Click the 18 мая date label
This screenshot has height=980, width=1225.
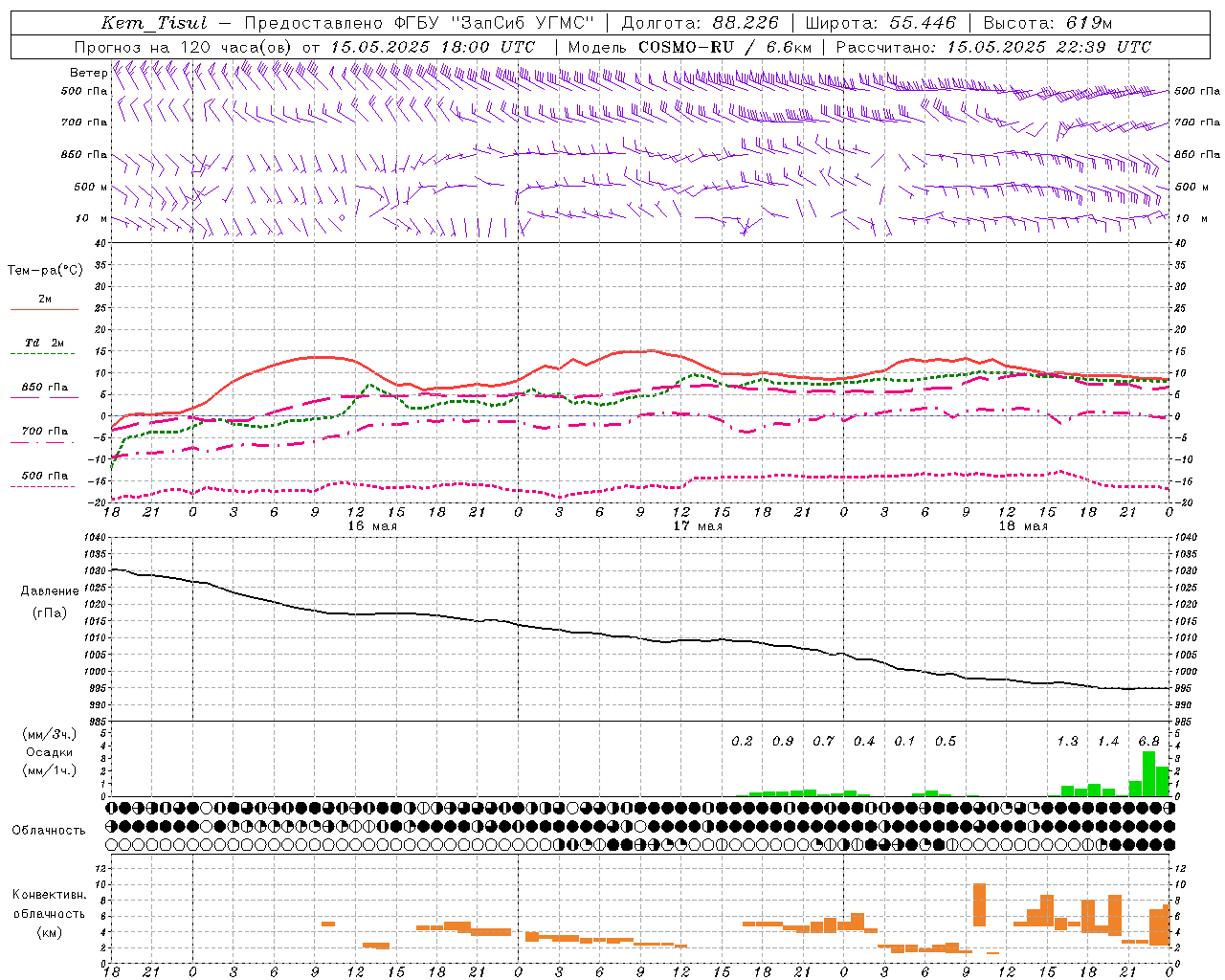(1023, 526)
